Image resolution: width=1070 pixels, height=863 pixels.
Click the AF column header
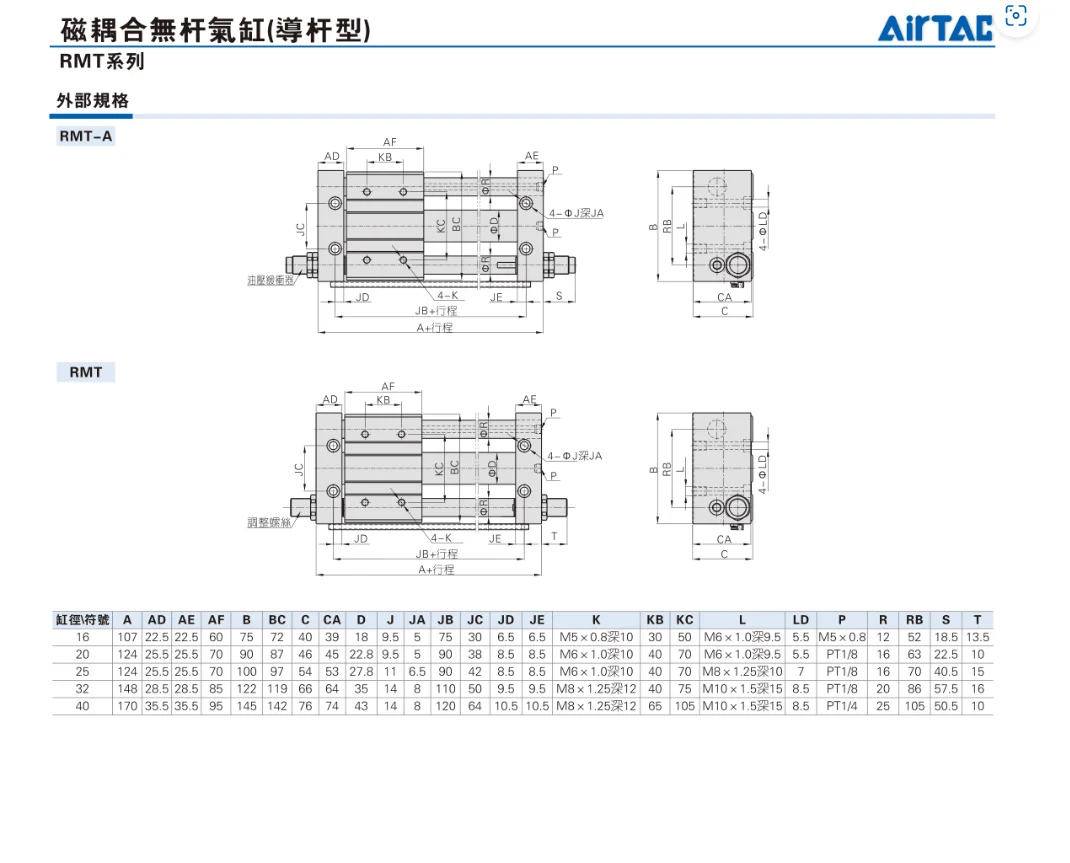[216, 620]
